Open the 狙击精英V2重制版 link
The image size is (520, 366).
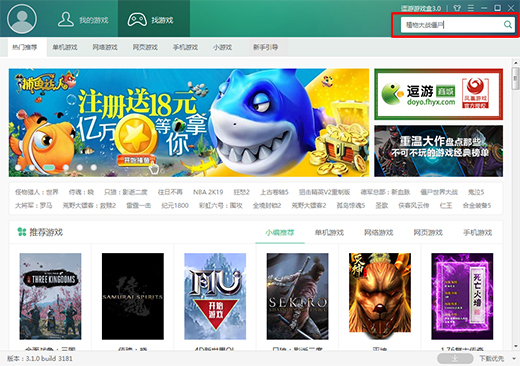(324, 192)
